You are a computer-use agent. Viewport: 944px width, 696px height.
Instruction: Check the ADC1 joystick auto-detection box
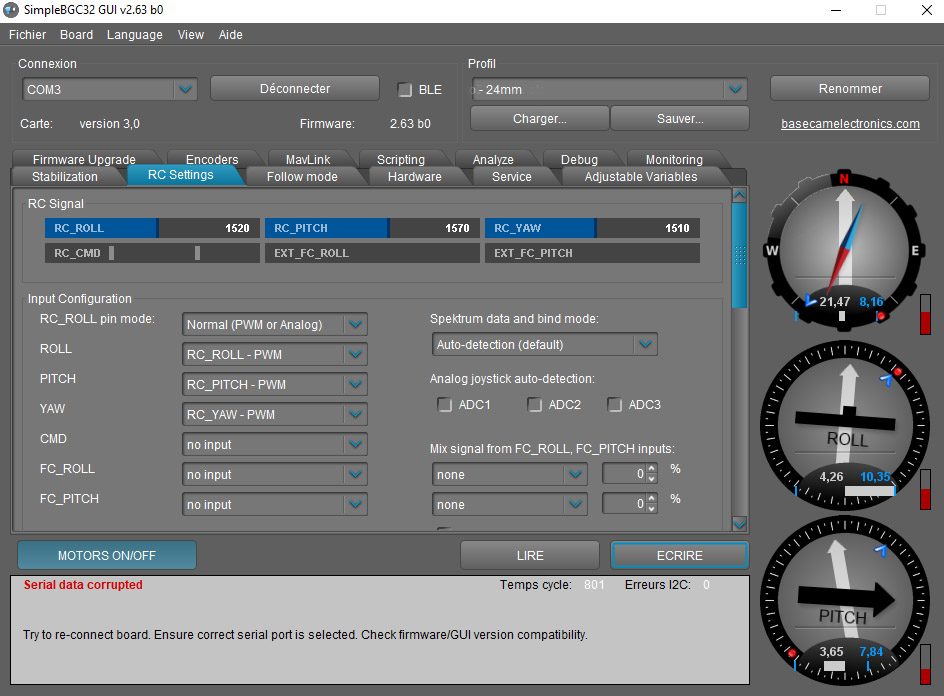[x=445, y=405]
